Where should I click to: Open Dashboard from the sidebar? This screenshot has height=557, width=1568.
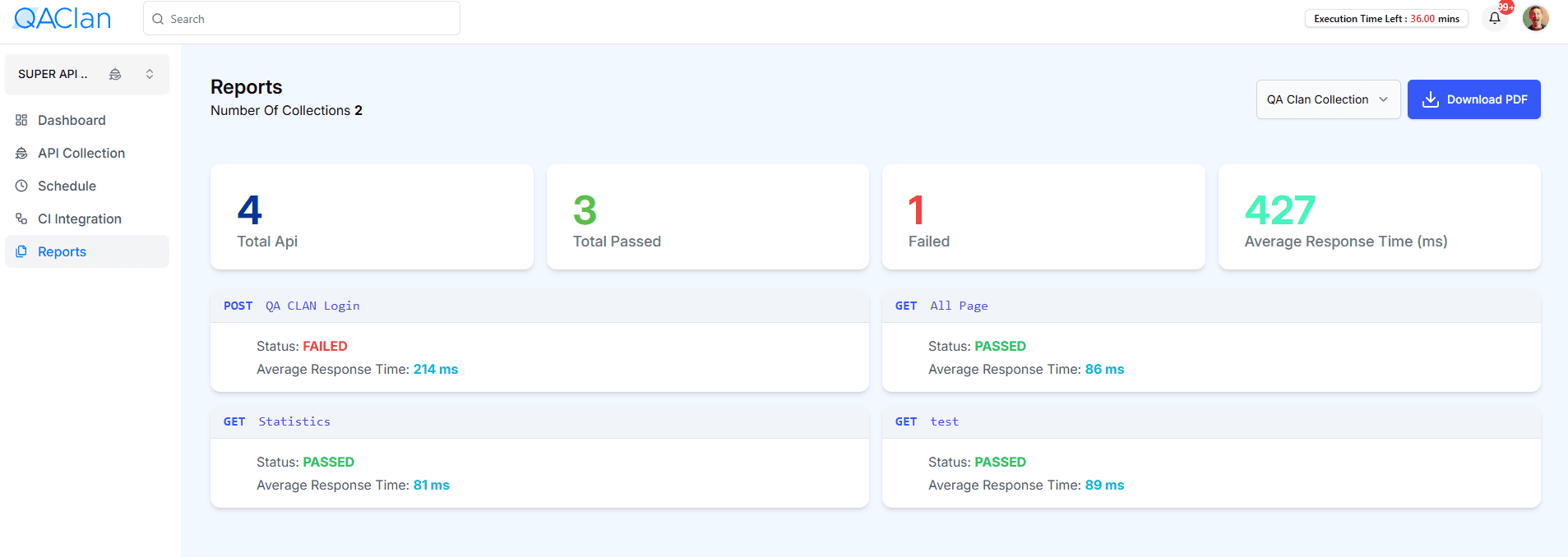pyautogui.click(x=87, y=120)
